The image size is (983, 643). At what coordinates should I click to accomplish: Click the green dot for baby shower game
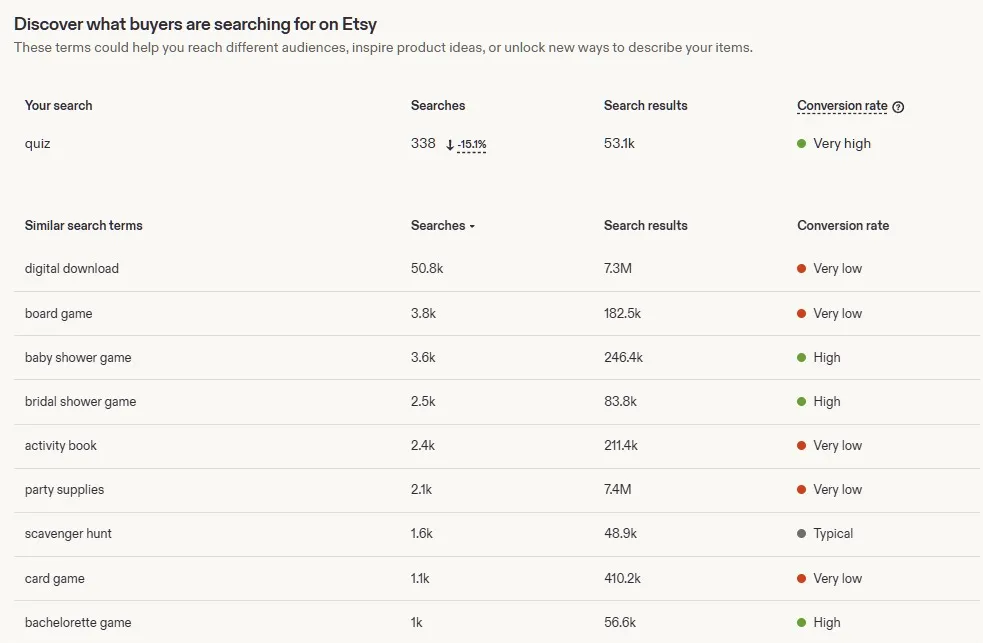801,357
